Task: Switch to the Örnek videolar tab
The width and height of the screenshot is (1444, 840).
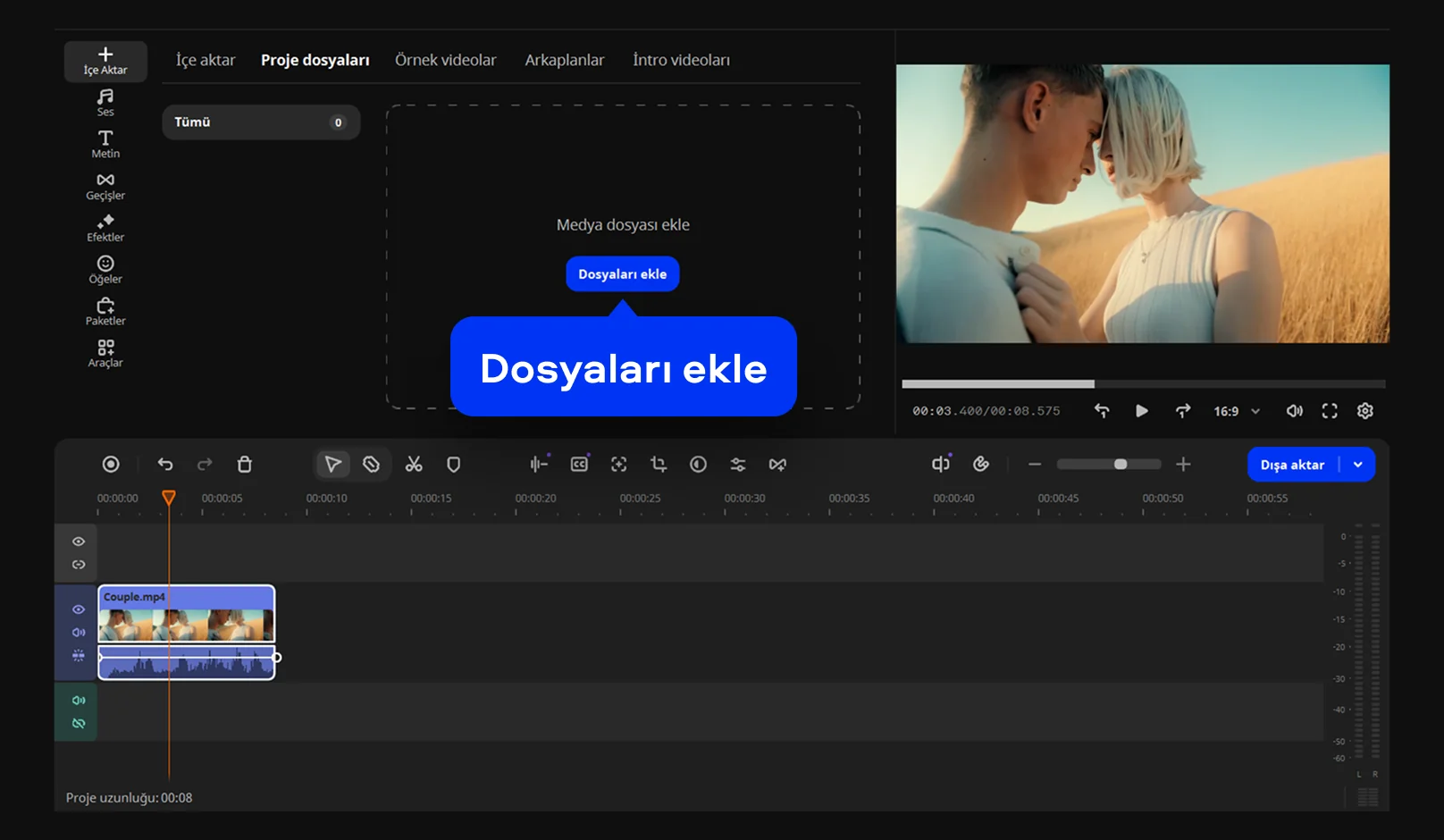Action: coord(445,60)
